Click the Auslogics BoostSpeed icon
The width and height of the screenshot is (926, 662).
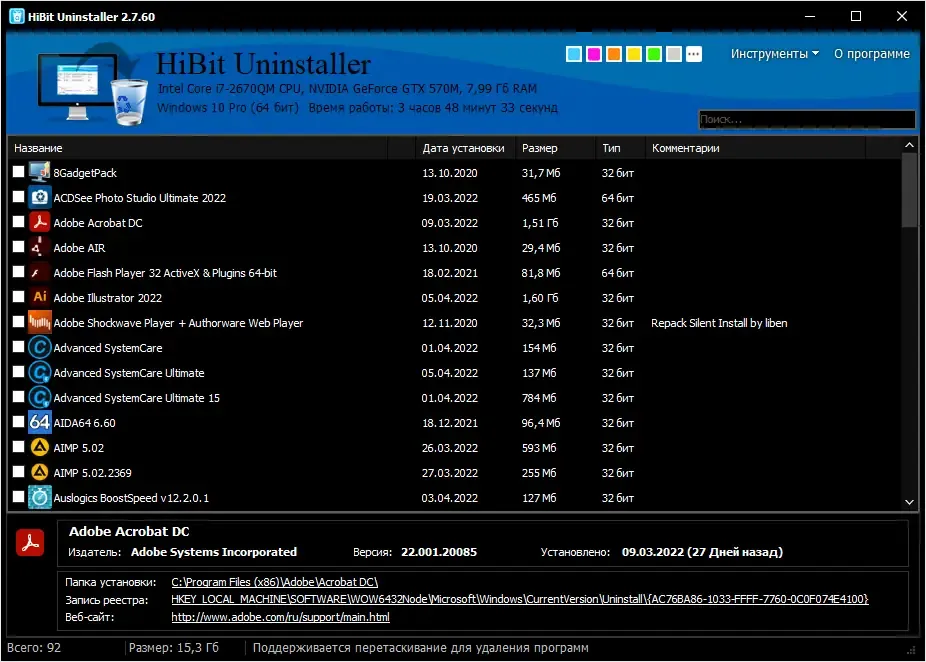(x=40, y=497)
